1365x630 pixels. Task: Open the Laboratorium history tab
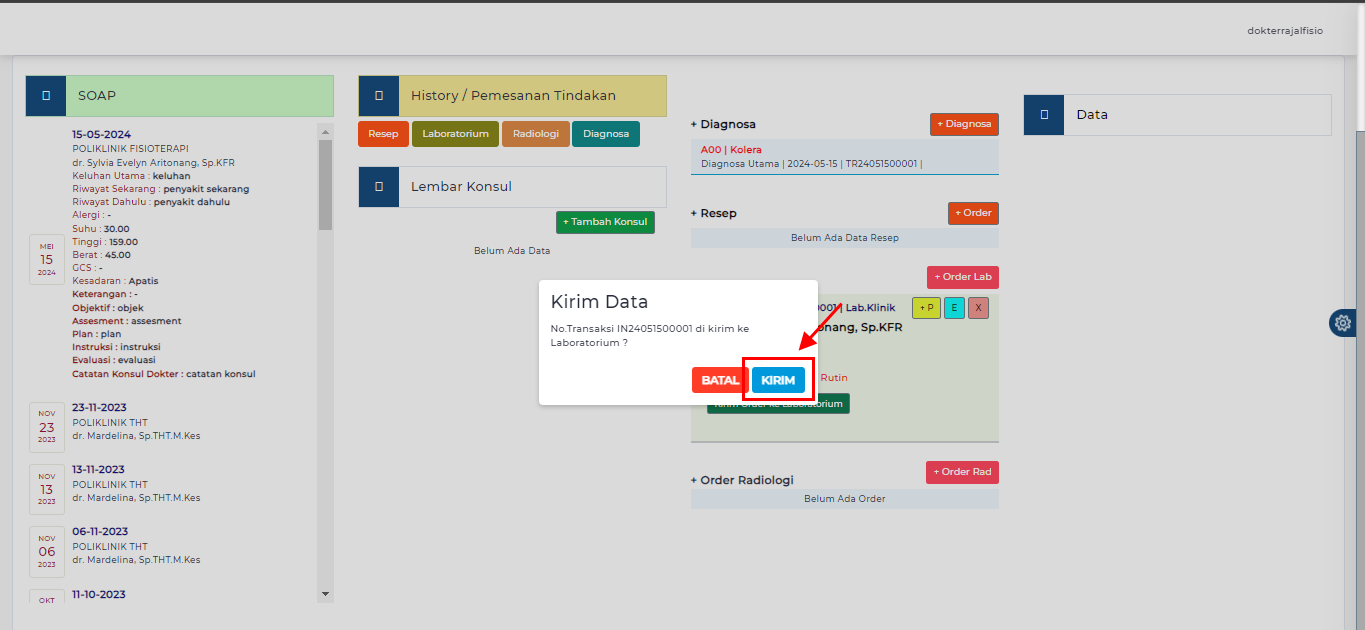pos(455,133)
